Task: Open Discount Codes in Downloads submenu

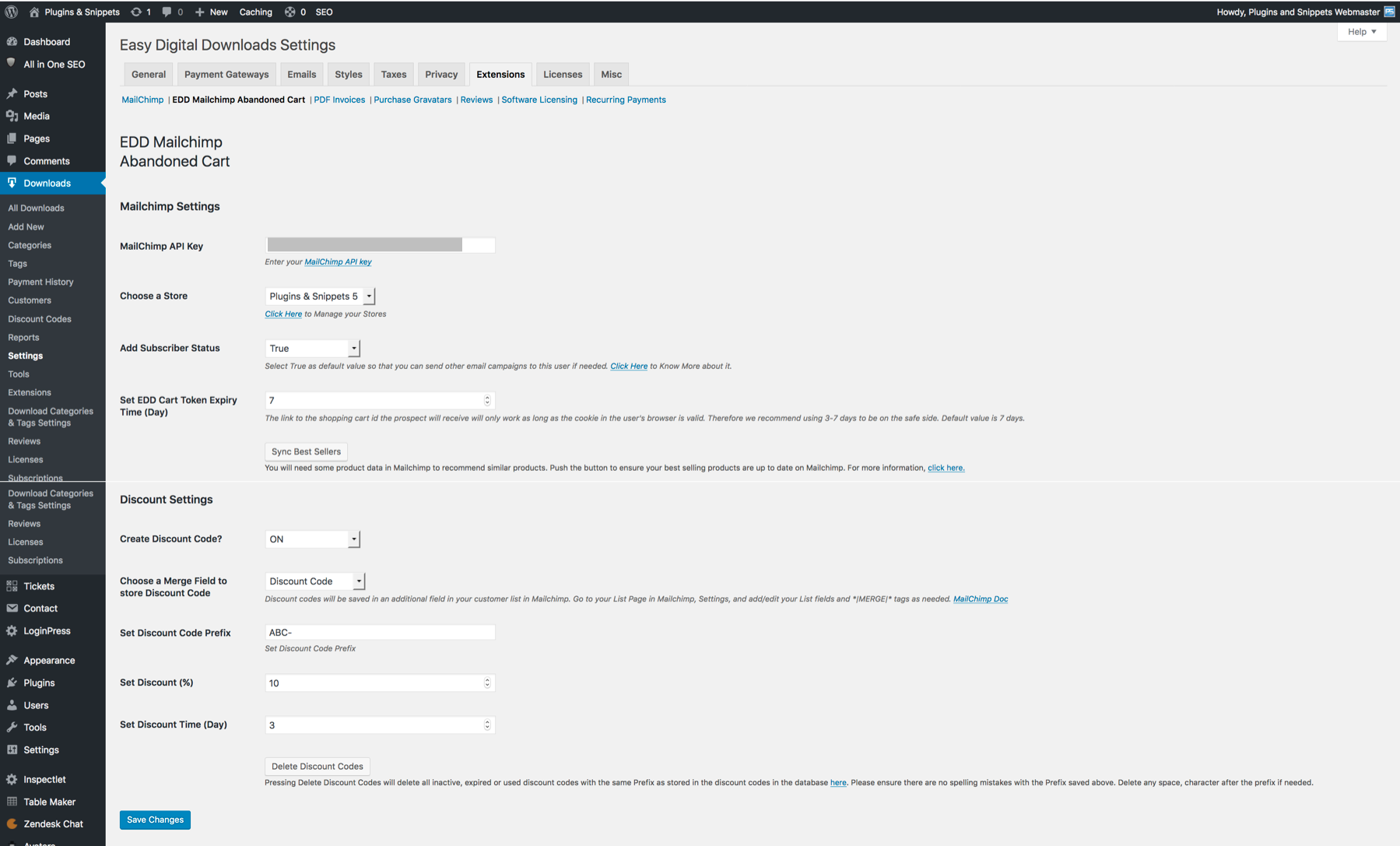Action: click(x=40, y=319)
